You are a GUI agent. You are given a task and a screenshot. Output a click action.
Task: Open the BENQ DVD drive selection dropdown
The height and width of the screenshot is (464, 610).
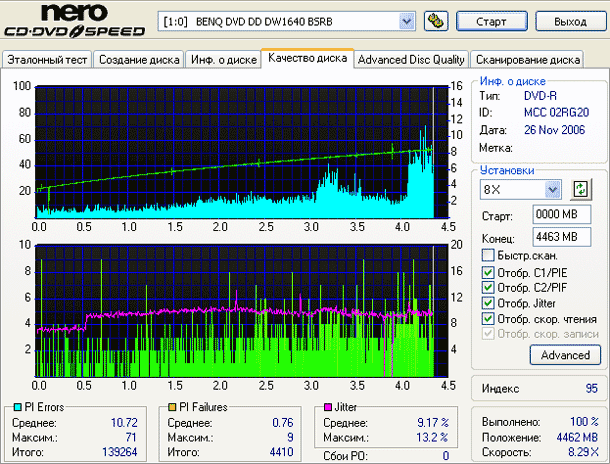[406, 21]
